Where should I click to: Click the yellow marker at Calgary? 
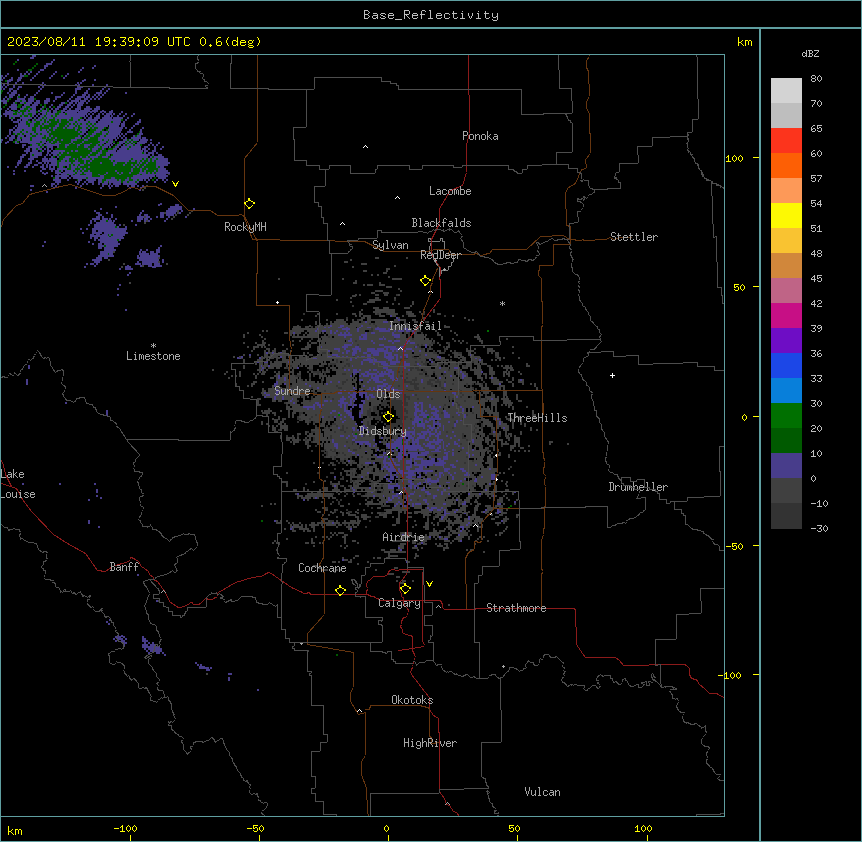click(x=405, y=589)
